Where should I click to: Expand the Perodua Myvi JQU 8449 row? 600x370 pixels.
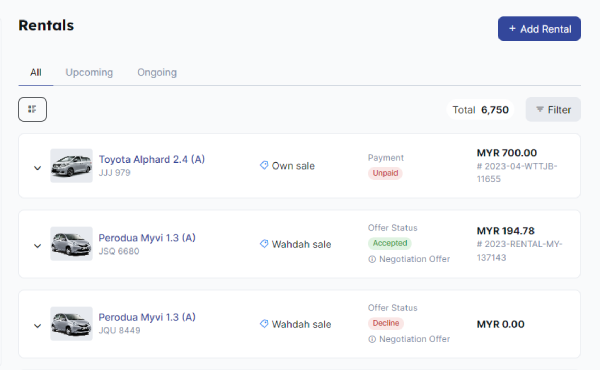point(38,326)
